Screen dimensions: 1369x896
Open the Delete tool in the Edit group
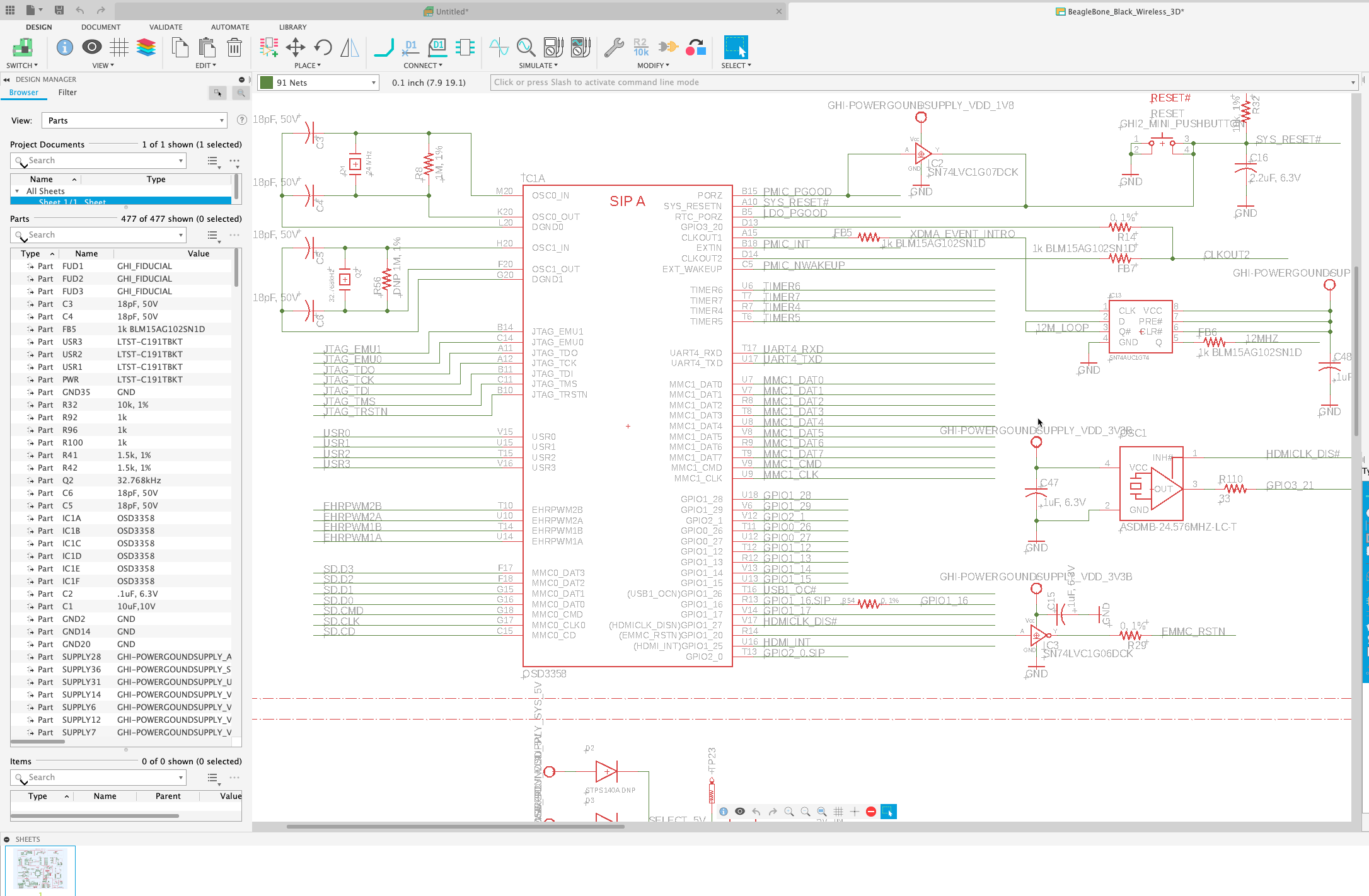[x=233, y=47]
